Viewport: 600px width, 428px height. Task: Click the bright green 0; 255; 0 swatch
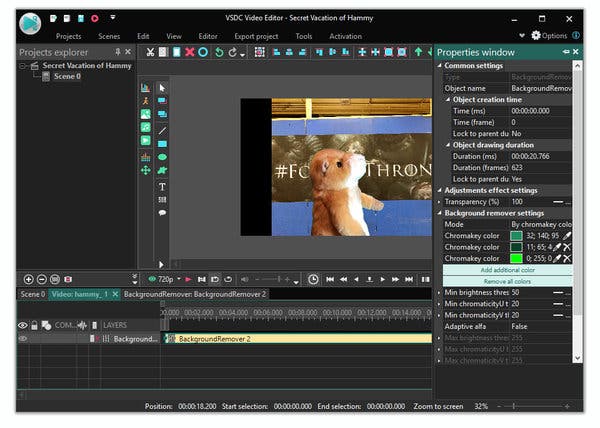[516, 259]
